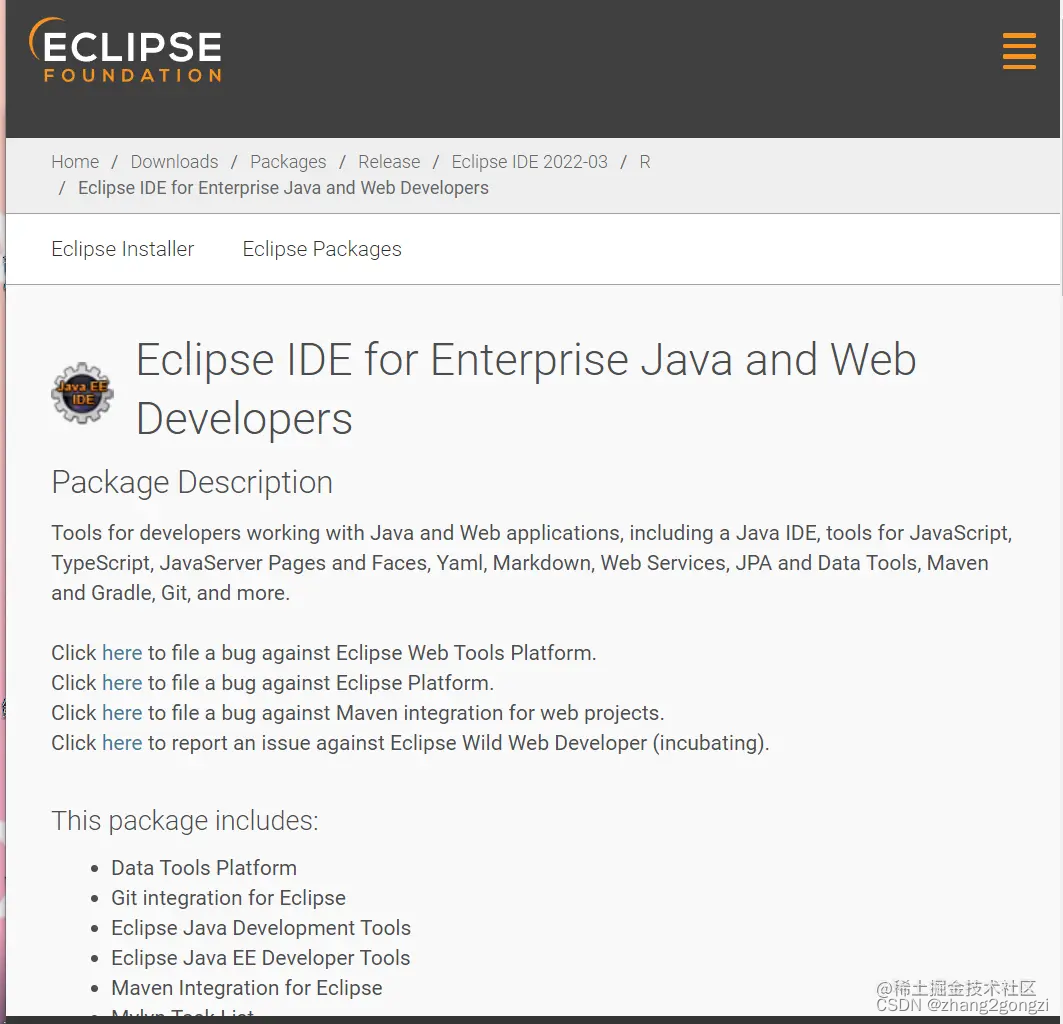
Task: Open the orange hamburger menu
Action: pos(1019,51)
